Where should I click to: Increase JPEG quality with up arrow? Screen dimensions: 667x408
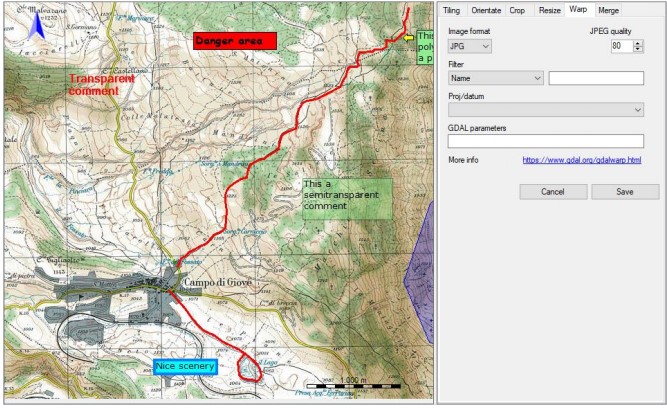[x=638, y=43]
